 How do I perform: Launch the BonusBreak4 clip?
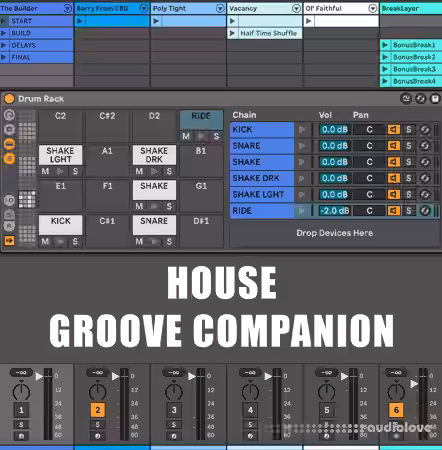(385, 81)
